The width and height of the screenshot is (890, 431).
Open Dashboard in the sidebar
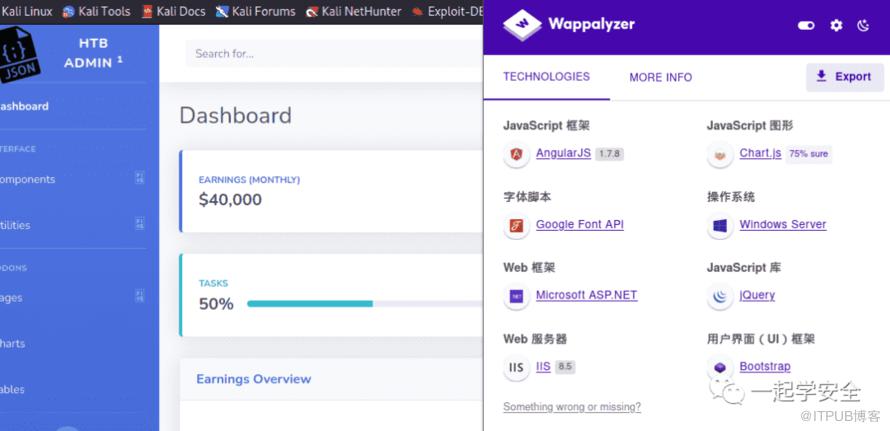pyautogui.click(x=24, y=106)
